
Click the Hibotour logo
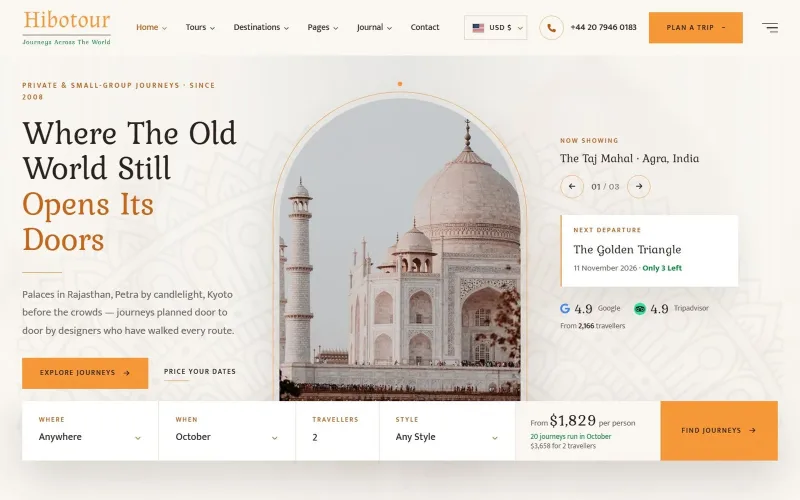point(66,28)
